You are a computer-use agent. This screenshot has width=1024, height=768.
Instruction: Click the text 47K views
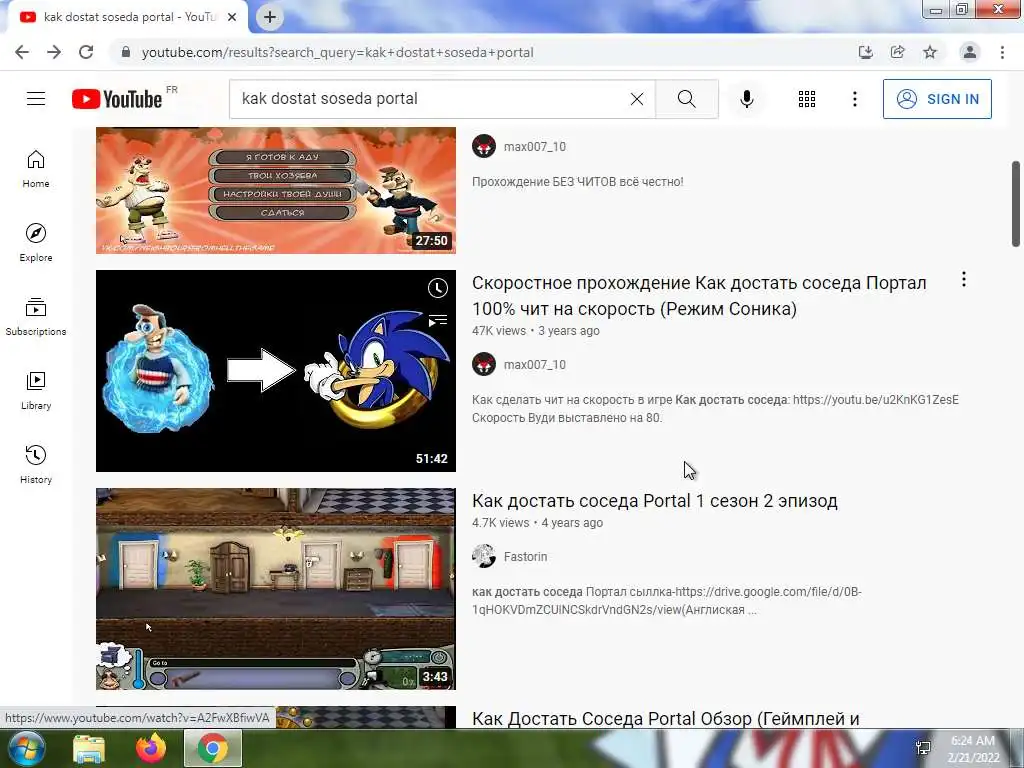[x=498, y=330]
